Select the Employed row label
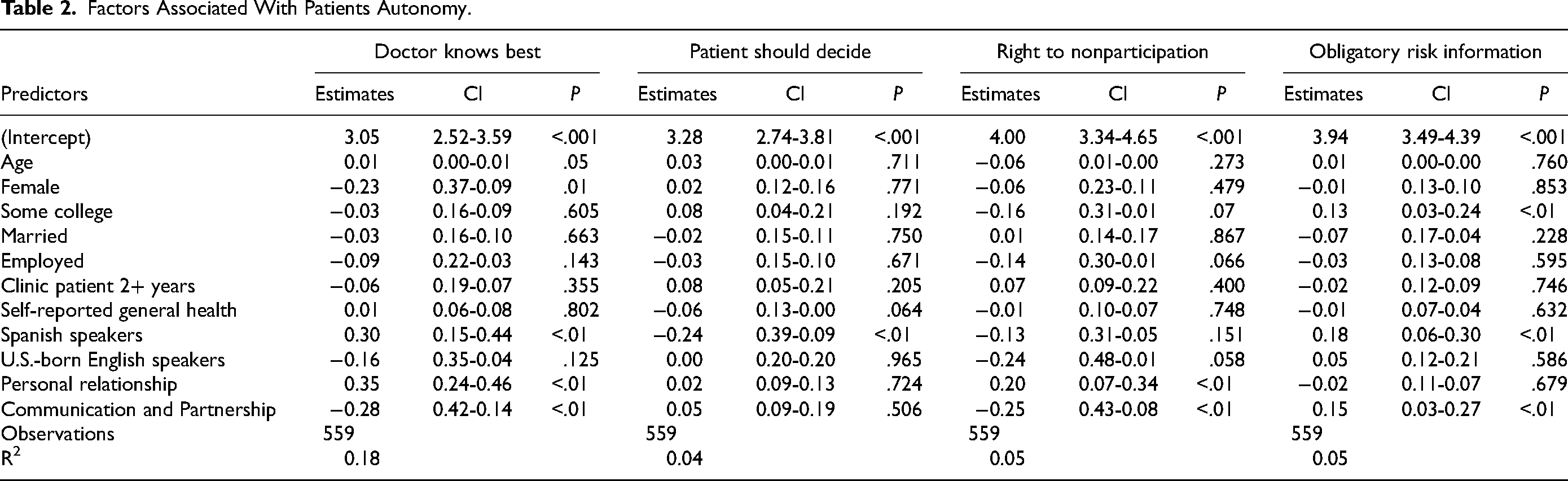The height and width of the screenshot is (481, 1568). pos(42,261)
